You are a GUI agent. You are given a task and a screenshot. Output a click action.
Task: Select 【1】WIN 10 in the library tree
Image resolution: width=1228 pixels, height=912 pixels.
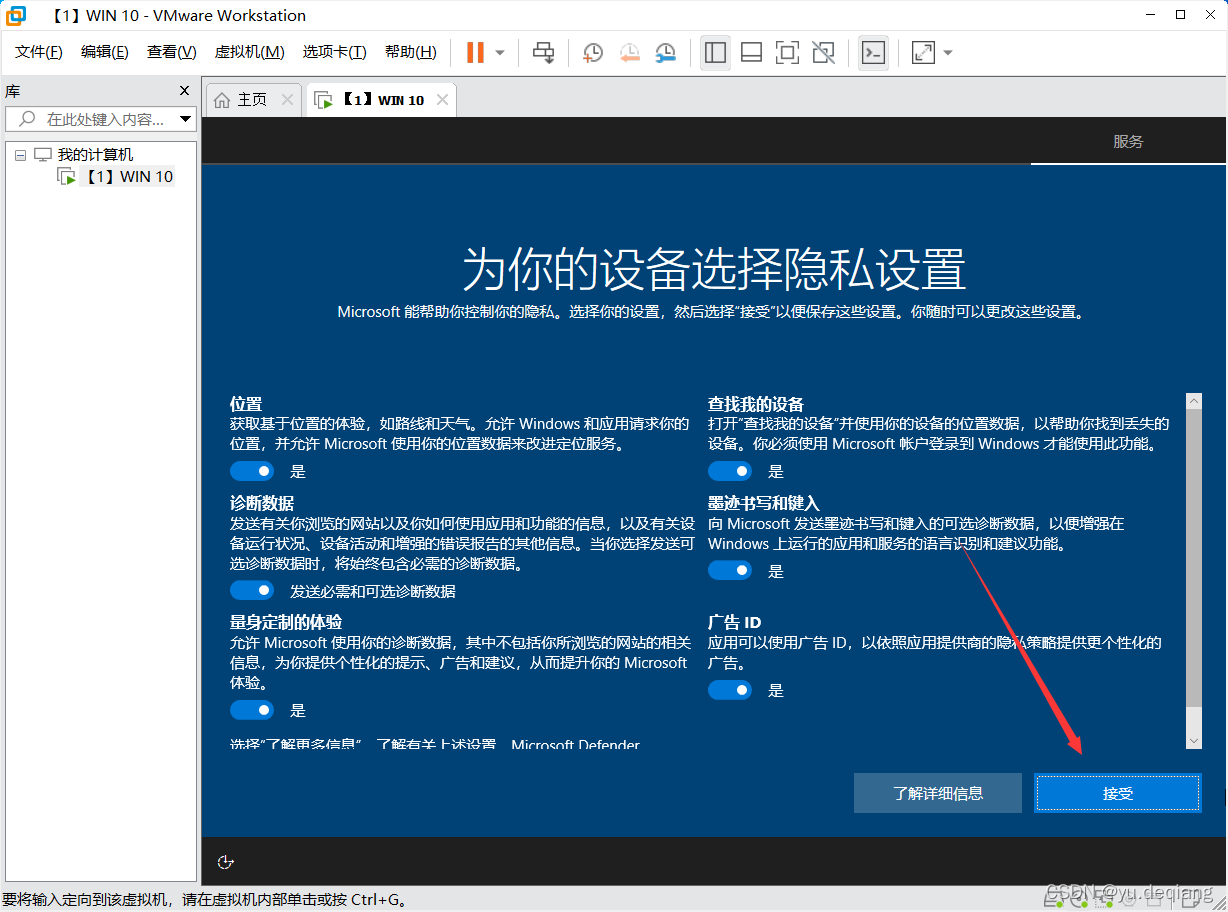click(x=128, y=176)
